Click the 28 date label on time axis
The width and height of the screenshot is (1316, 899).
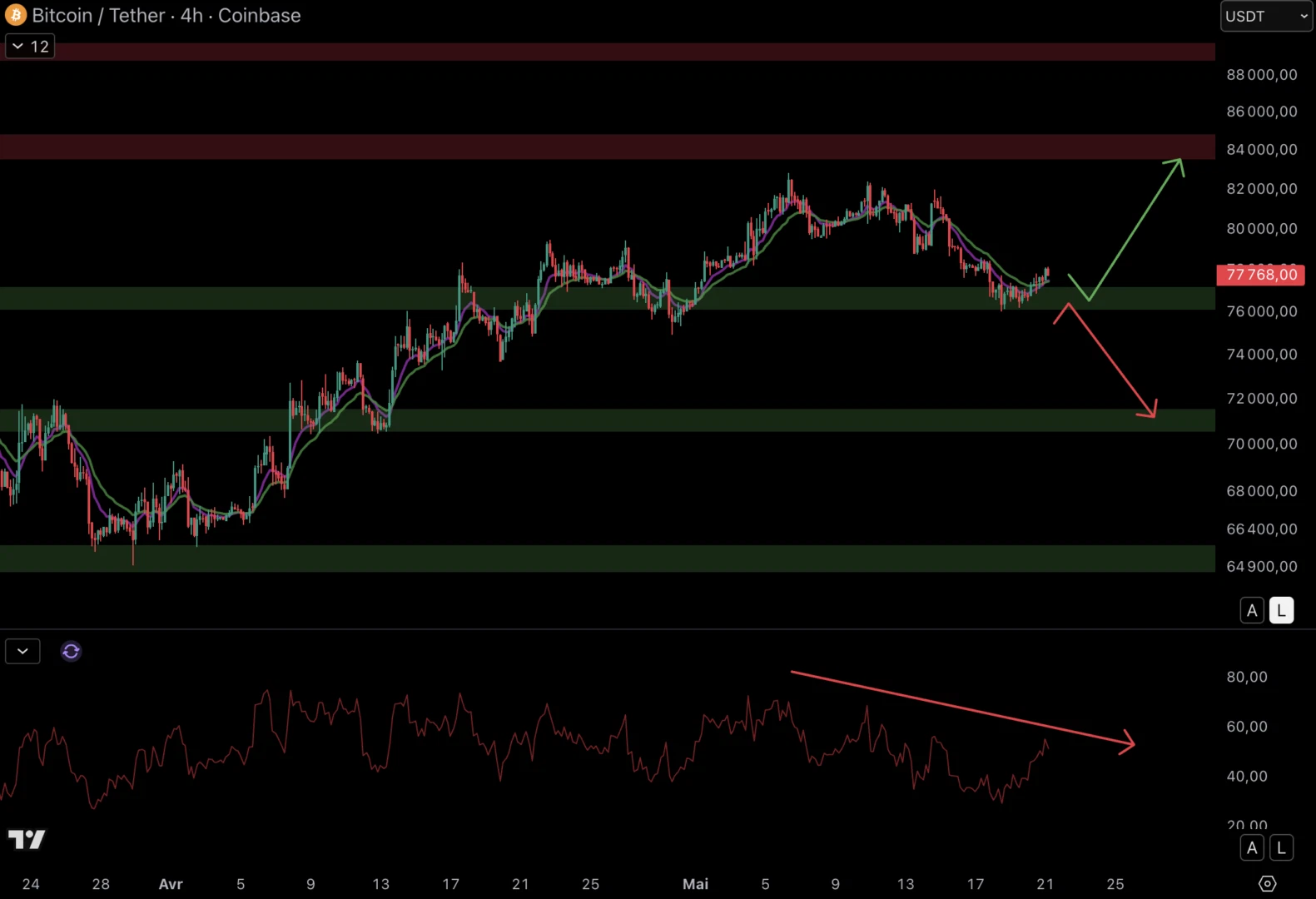coord(101,884)
